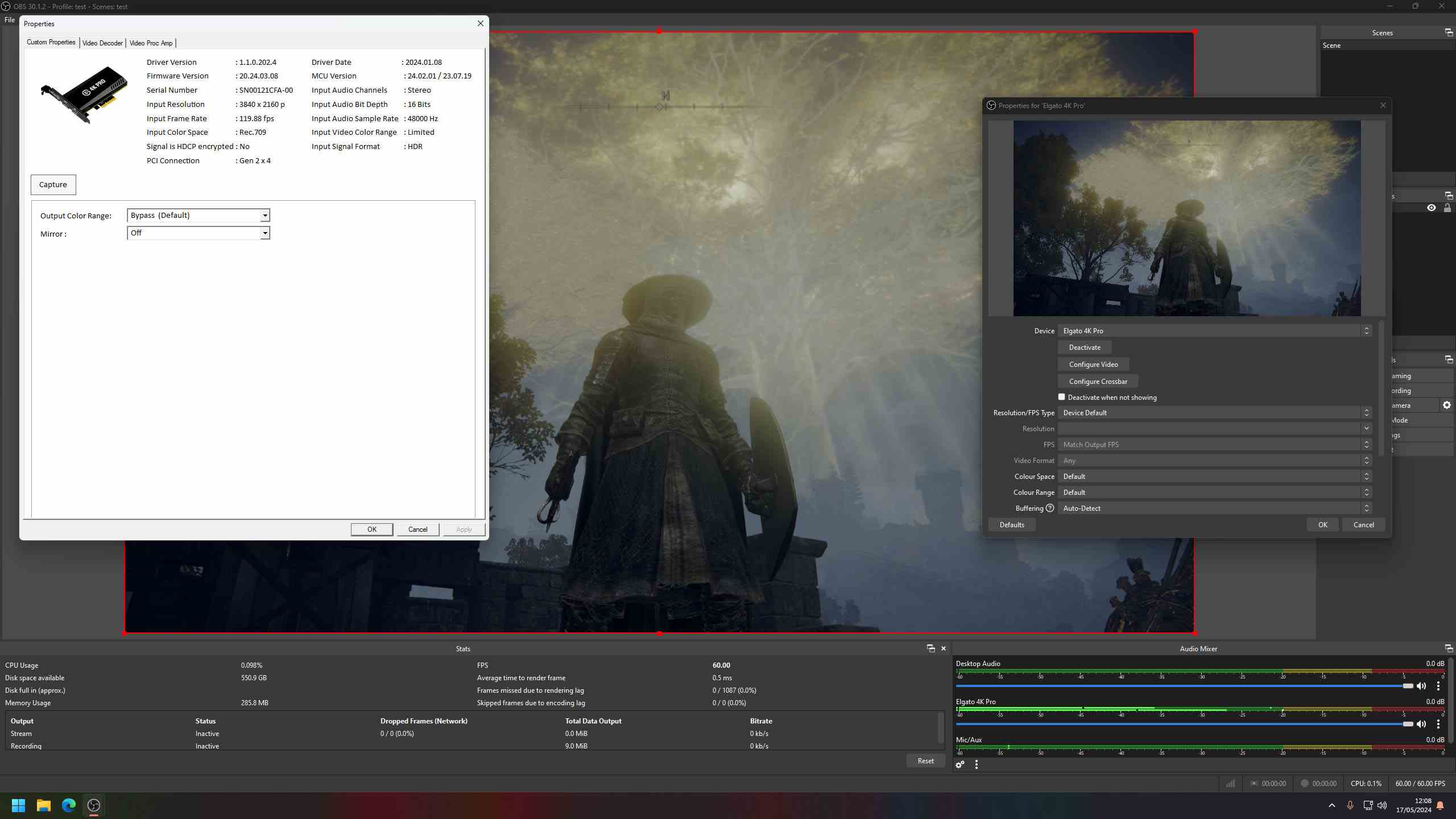Click the Configure Crossbar button icon

click(1097, 380)
